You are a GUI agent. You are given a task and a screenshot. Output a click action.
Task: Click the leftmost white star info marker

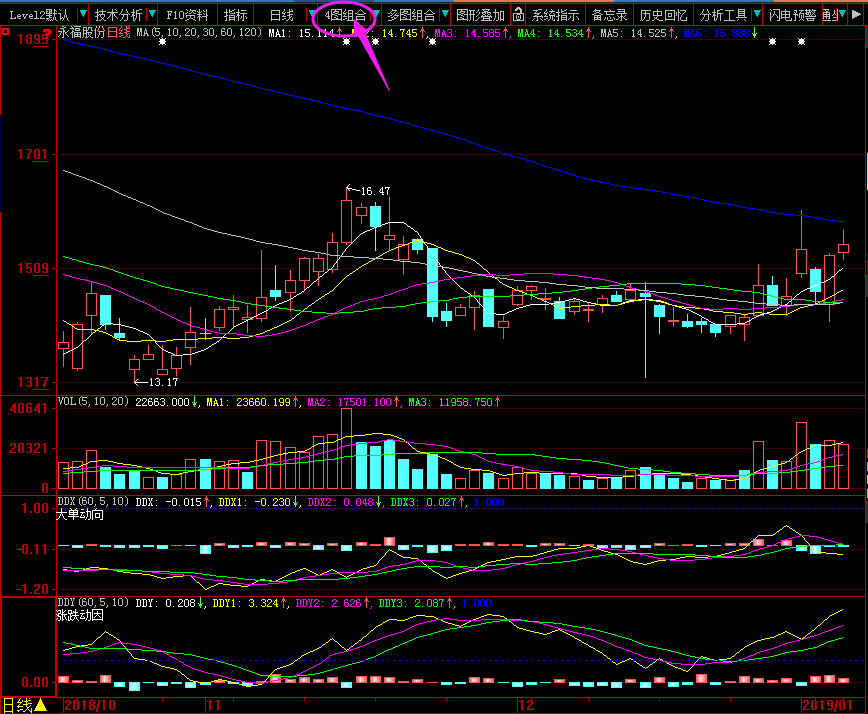pos(162,42)
